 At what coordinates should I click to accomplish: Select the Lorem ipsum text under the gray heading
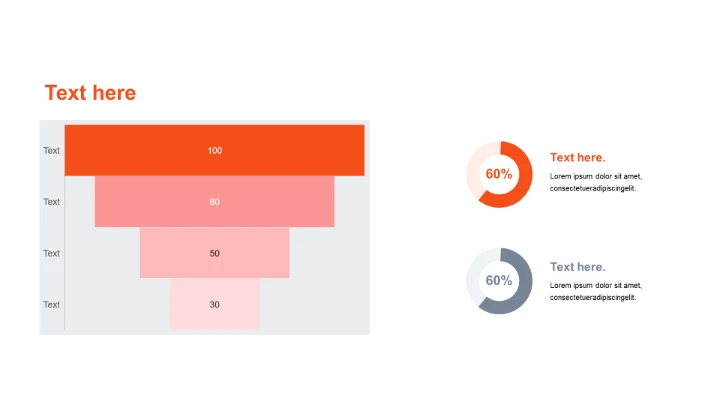(x=595, y=291)
